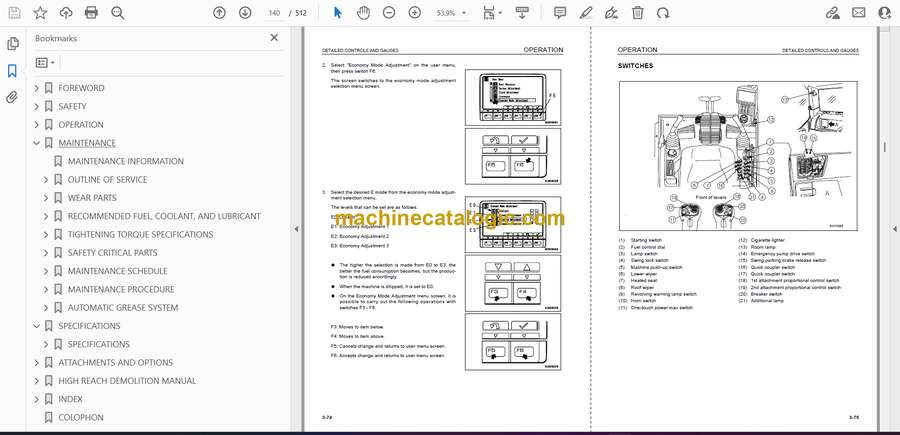Screen dimensions: 900x435
Task: Choose the selection arrow tool
Action: coord(338,13)
